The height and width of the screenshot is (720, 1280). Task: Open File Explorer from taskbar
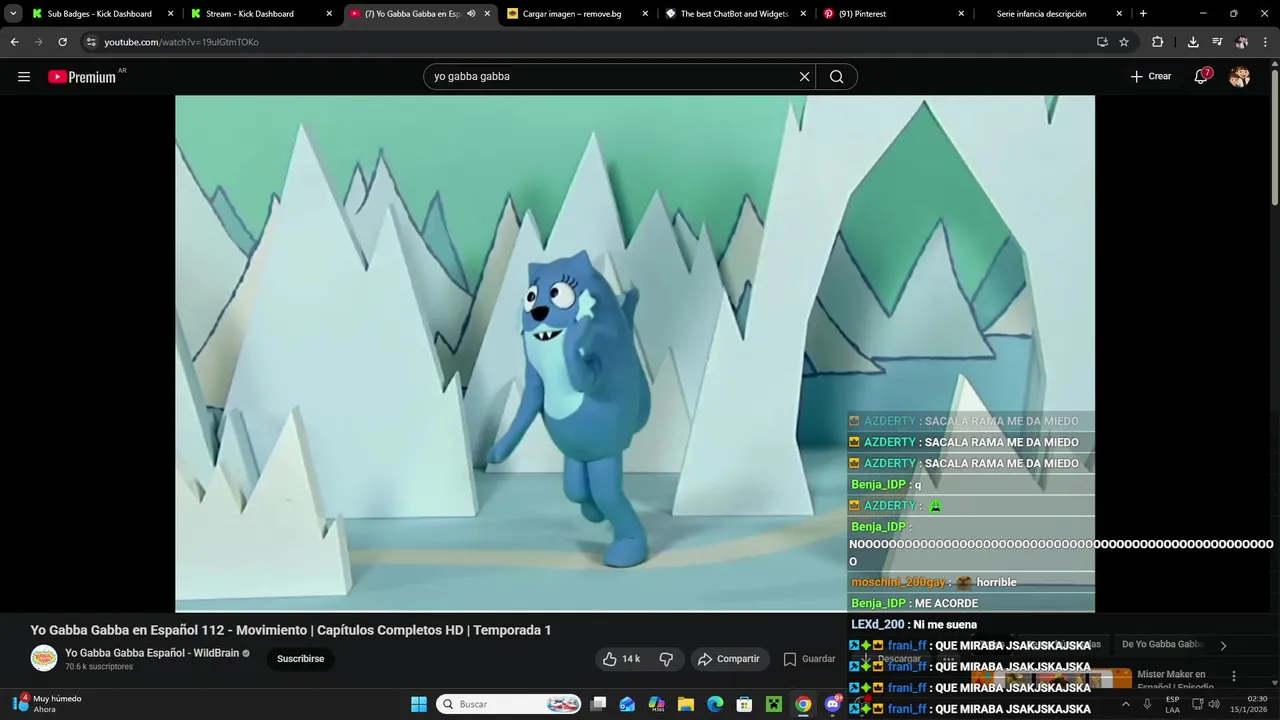pos(686,704)
